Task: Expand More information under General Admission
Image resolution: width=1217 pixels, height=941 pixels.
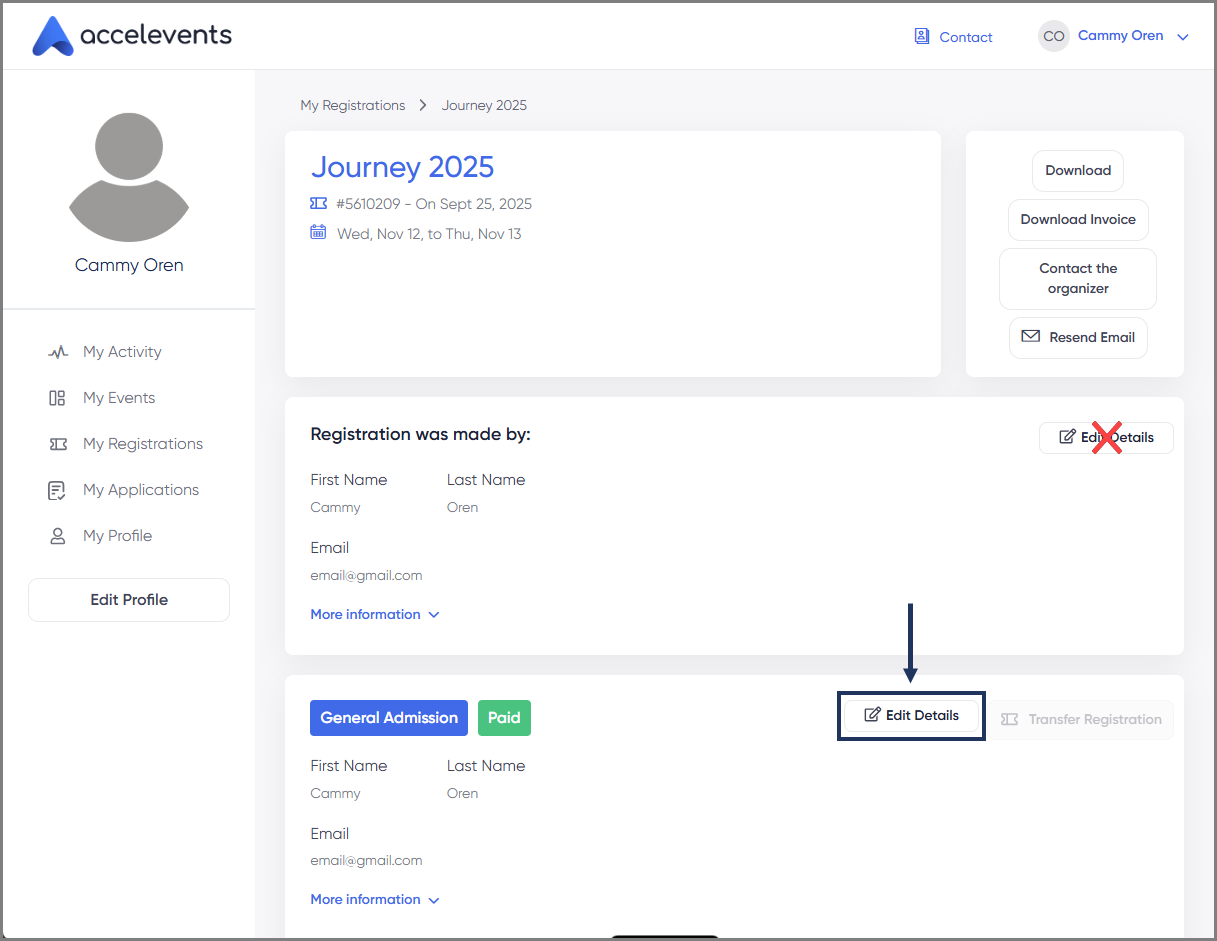Action: click(374, 899)
